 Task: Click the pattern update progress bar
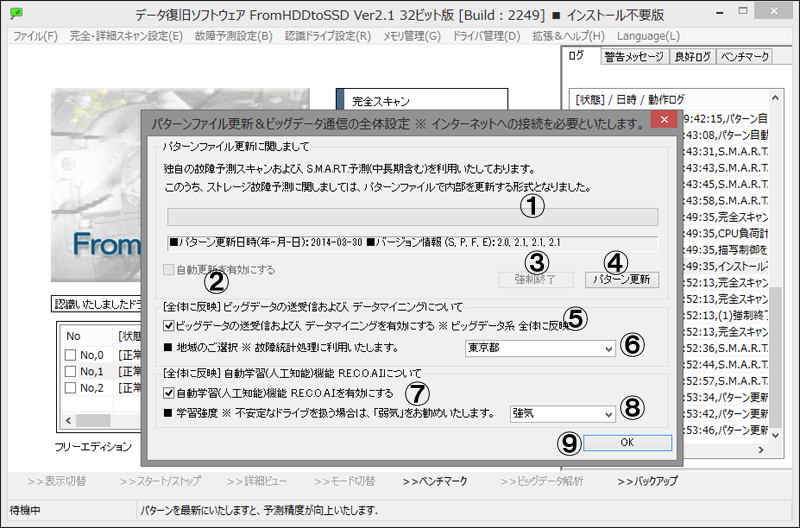click(x=412, y=217)
